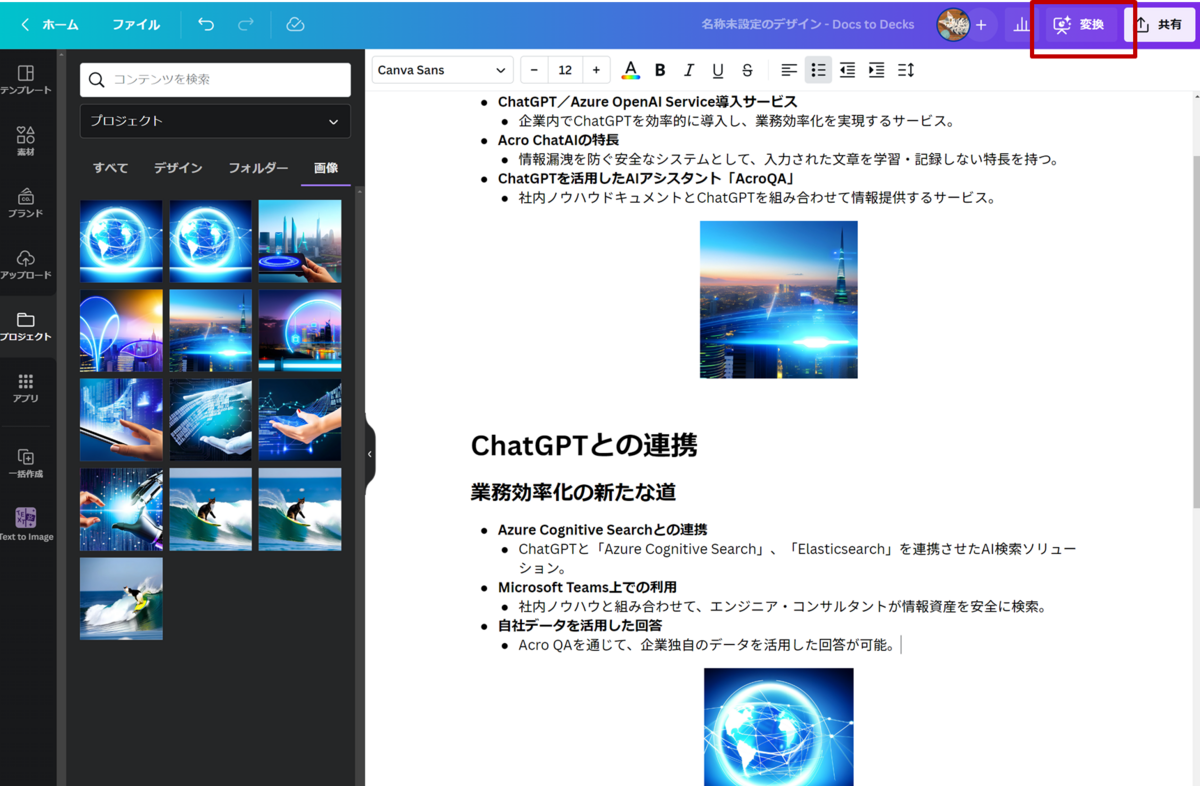
Task: Click the undo arrow
Action: (206, 24)
